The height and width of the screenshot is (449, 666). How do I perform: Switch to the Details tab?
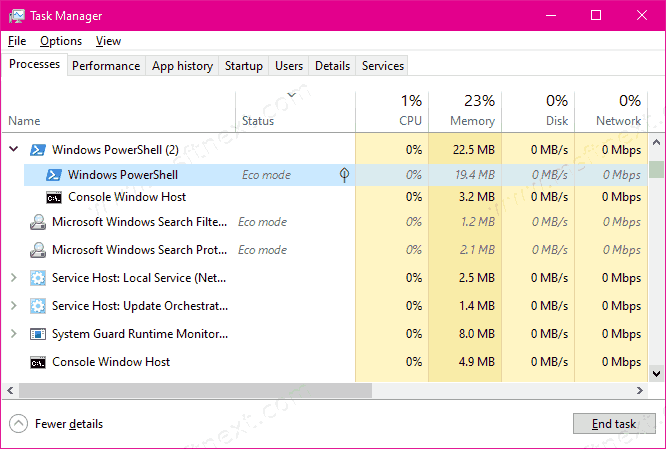coord(333,66)
